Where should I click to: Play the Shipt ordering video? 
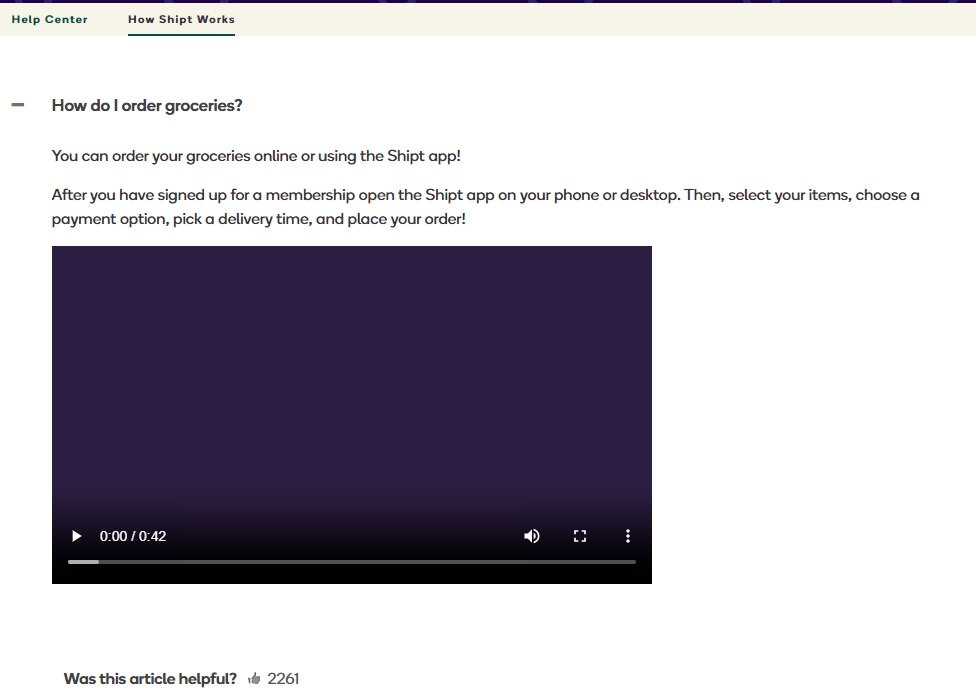tap(77, 536)
